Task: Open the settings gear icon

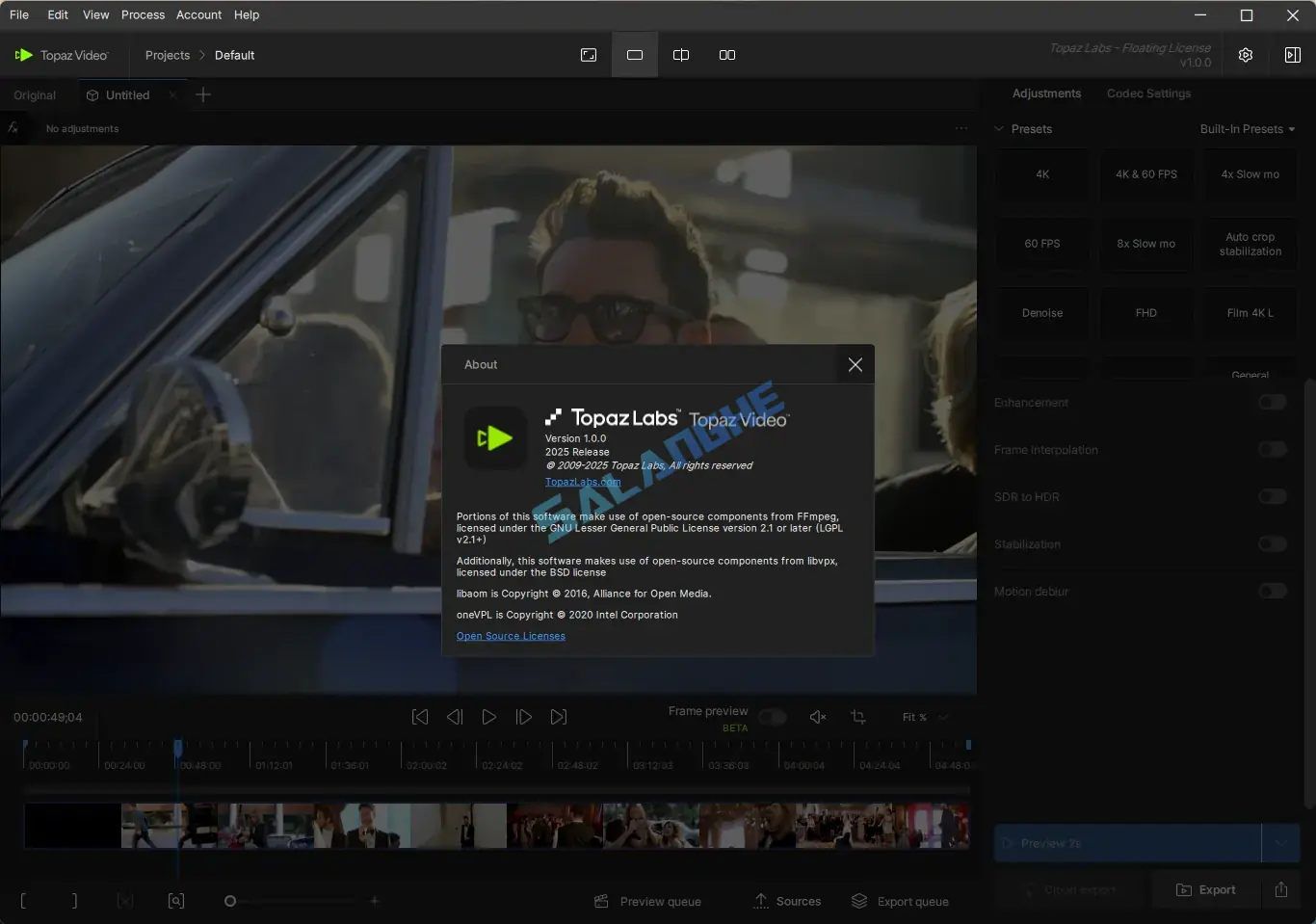Action: point(1245,55)
